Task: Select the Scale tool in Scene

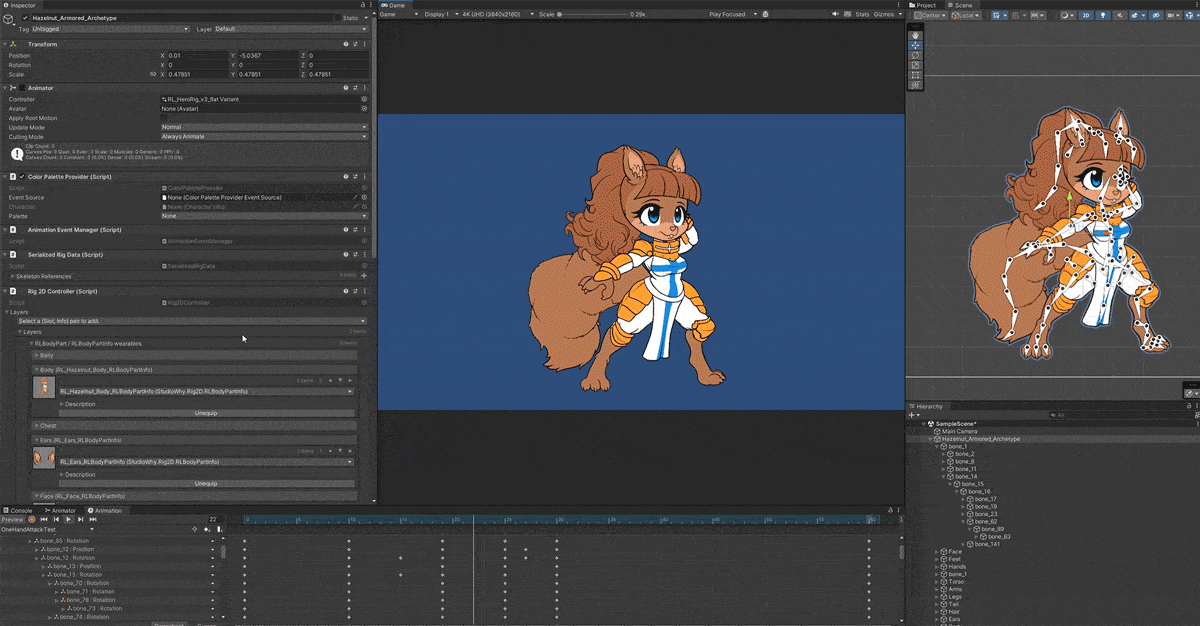Action: tap(915, 65)
